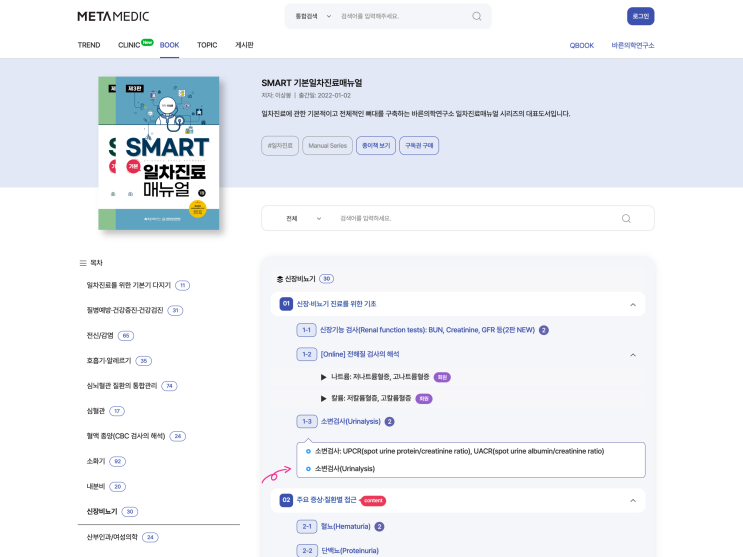The height and width of the screenshot is (557, 743).
Task: Open the 바른의학연구소 link
Action: (633, 46)
